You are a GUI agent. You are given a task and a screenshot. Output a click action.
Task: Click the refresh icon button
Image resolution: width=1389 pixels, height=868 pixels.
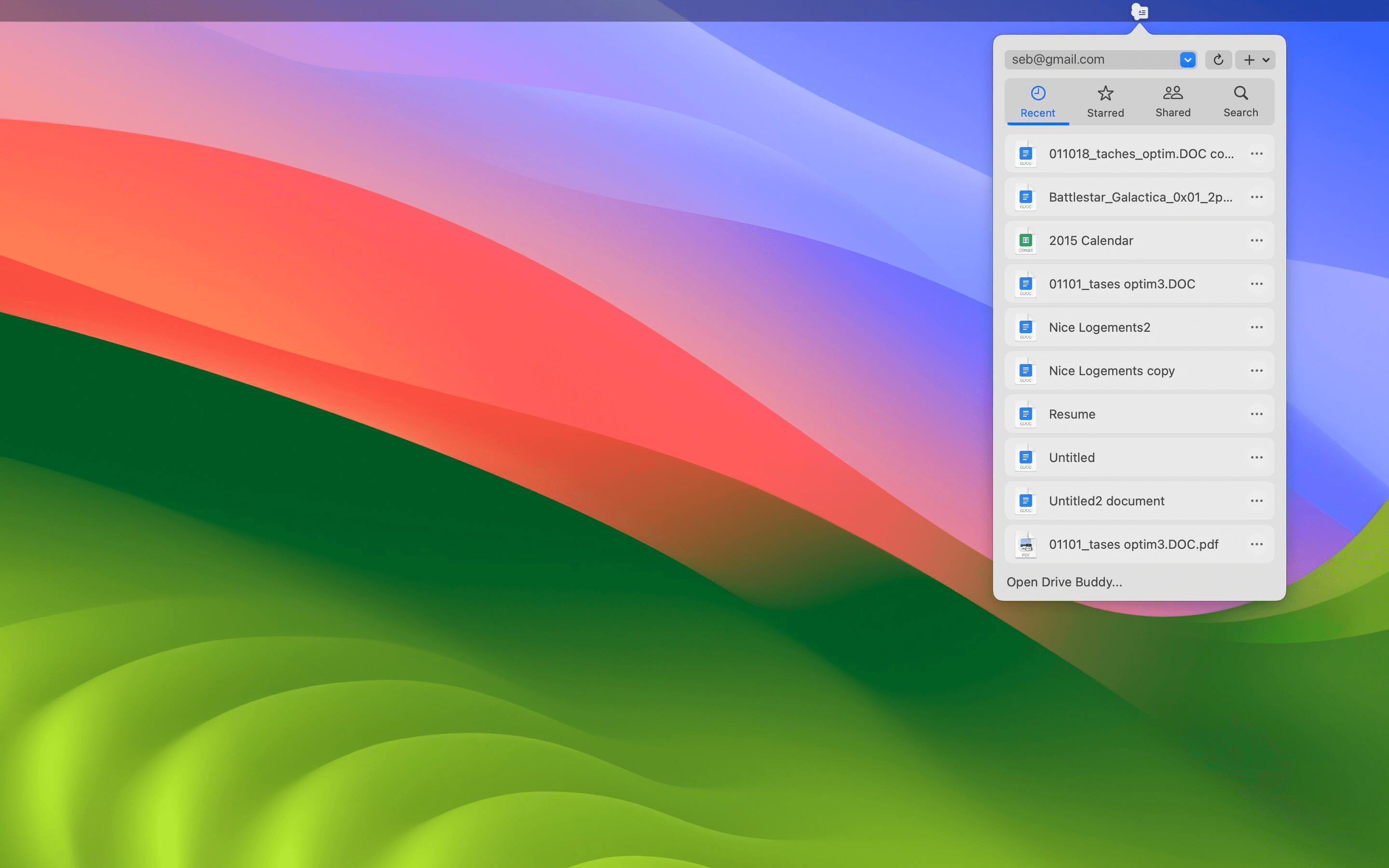[1218, 60]
